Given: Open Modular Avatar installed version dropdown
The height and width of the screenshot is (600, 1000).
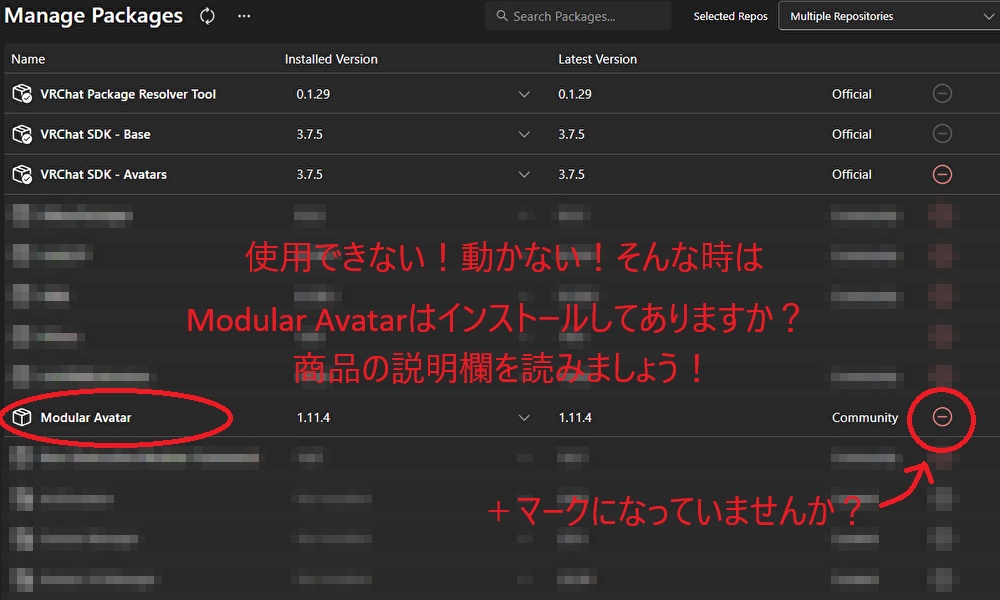Looking at the screenshot, I should [524, 418].
